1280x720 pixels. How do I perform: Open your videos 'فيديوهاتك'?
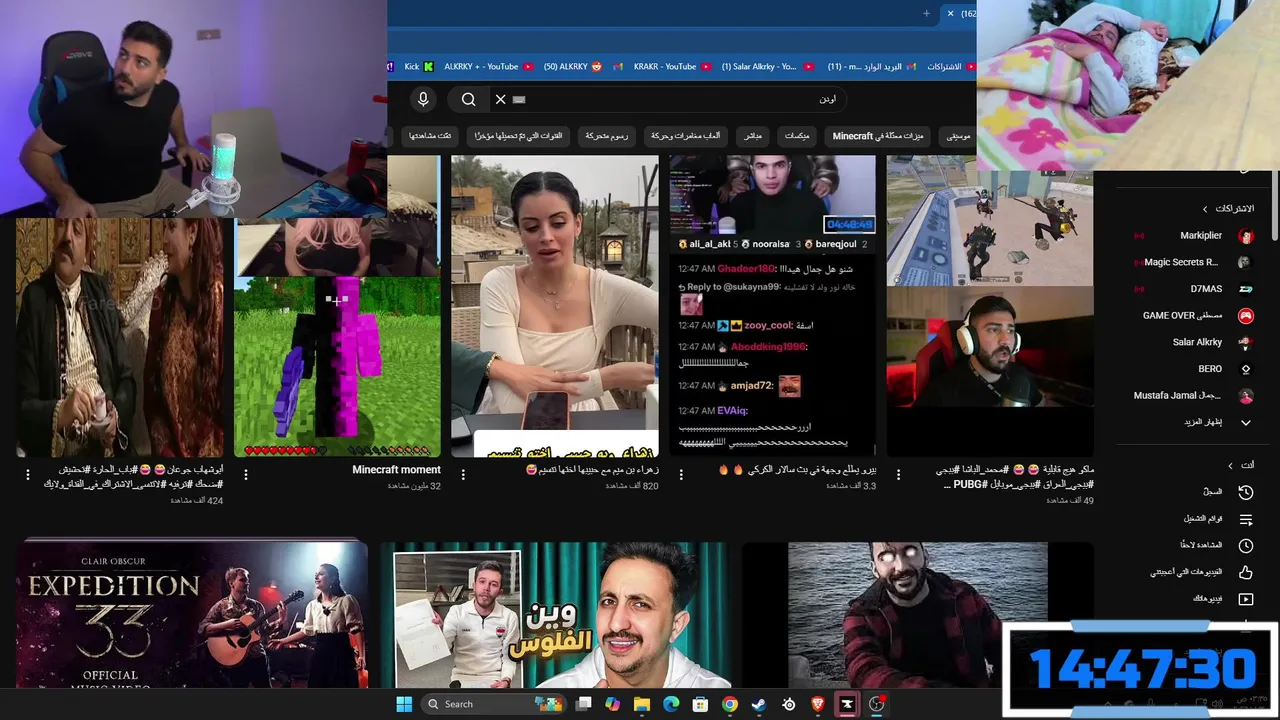(x=1195, y=599)
